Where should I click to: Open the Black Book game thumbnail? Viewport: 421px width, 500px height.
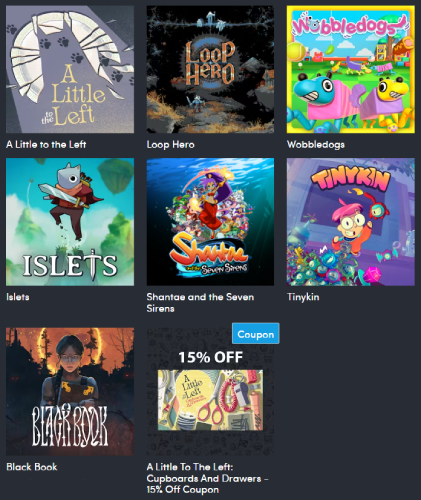[x=70, y=391]
